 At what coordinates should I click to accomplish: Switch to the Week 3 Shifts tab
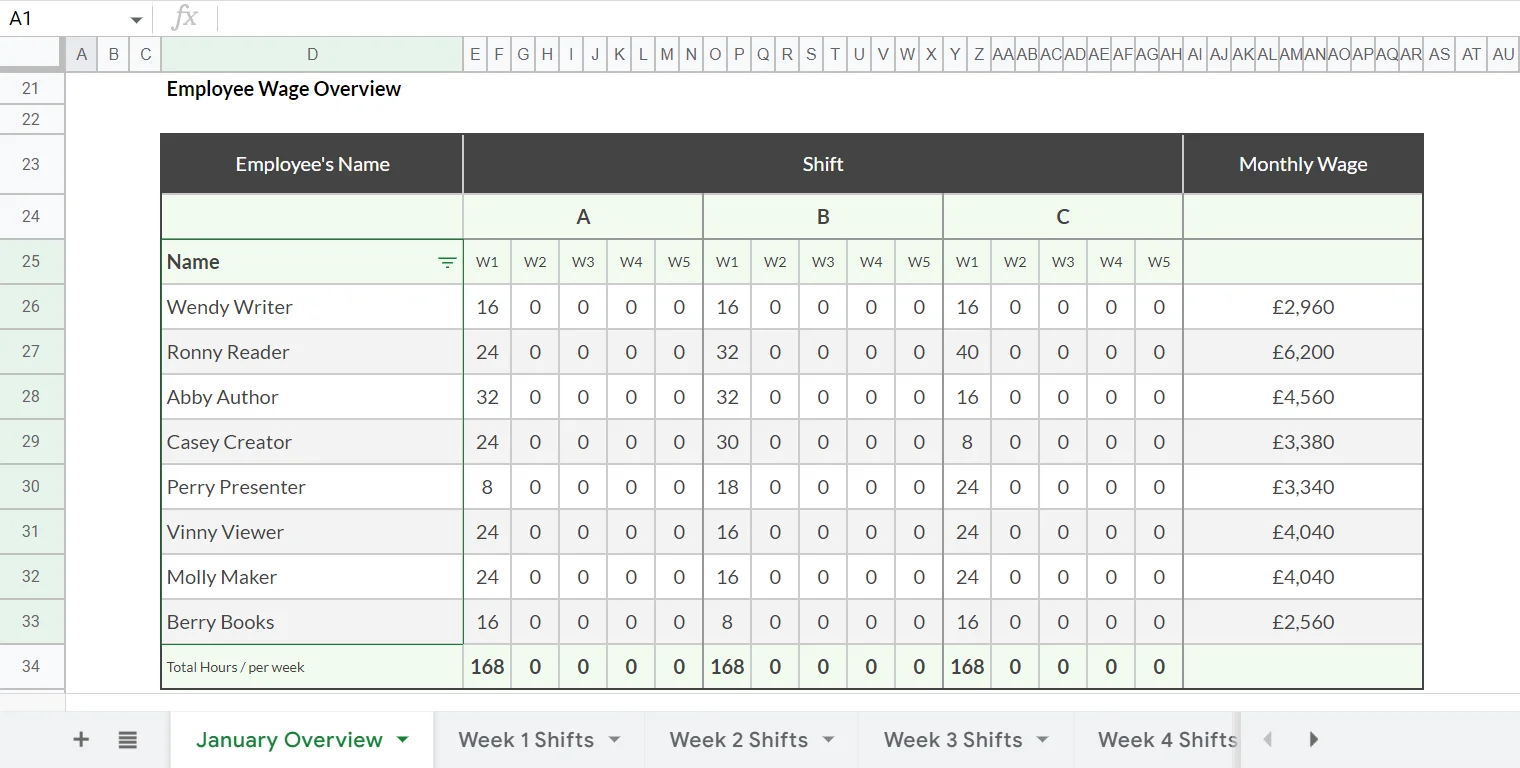point(952,740)
